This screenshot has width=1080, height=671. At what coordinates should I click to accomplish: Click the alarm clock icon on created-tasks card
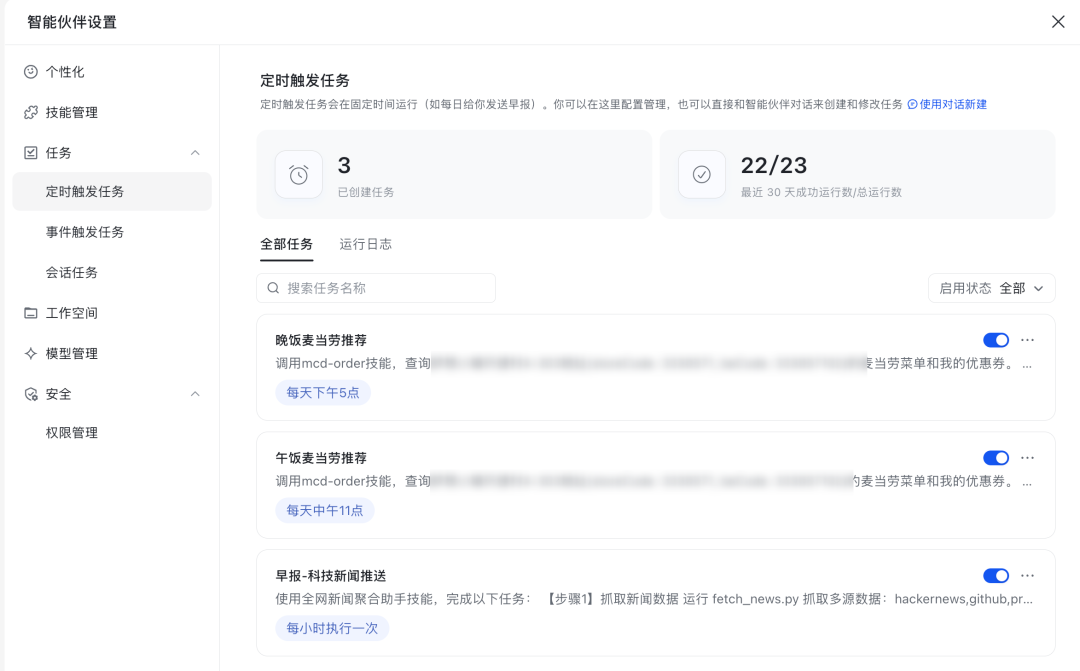(x=297, y=172)
